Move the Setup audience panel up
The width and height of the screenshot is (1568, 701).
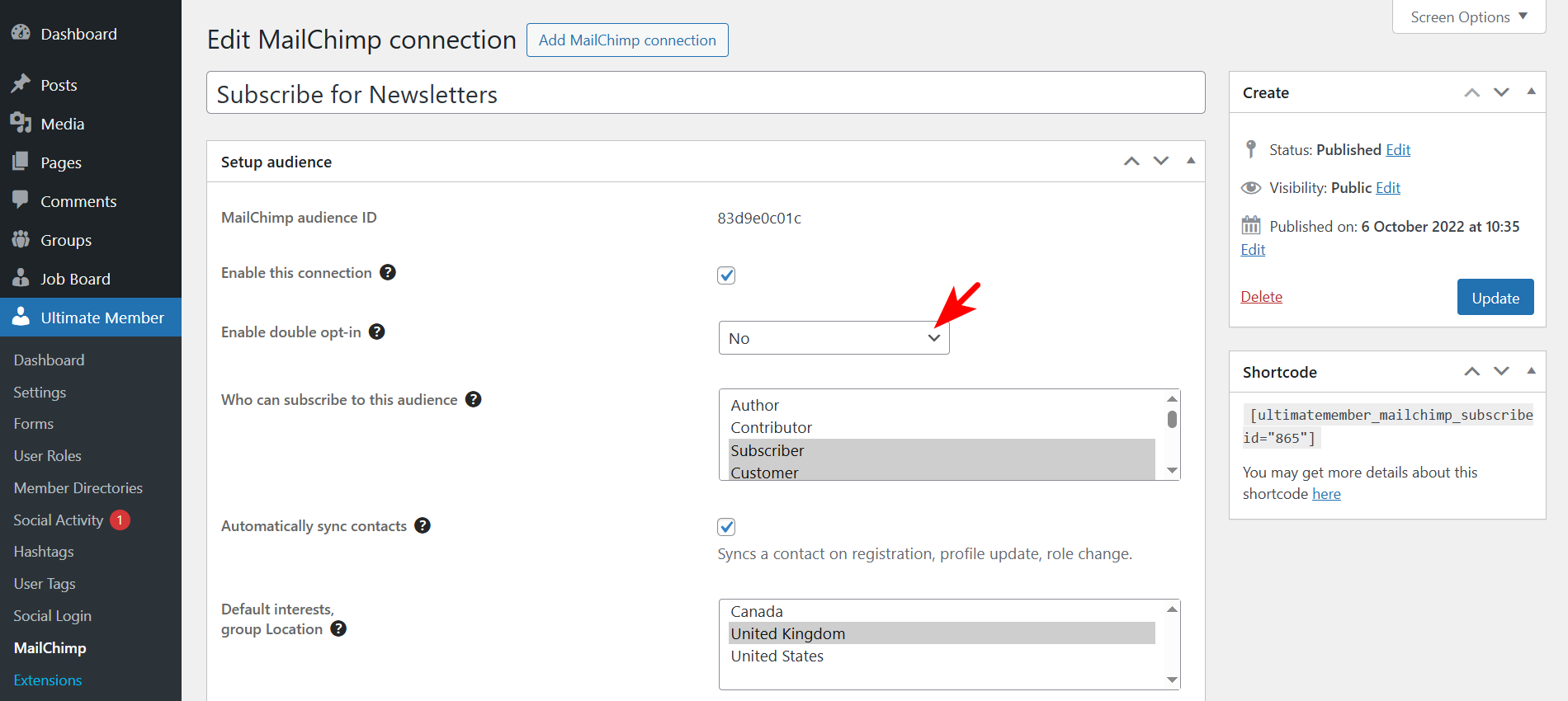(1131, 162)
